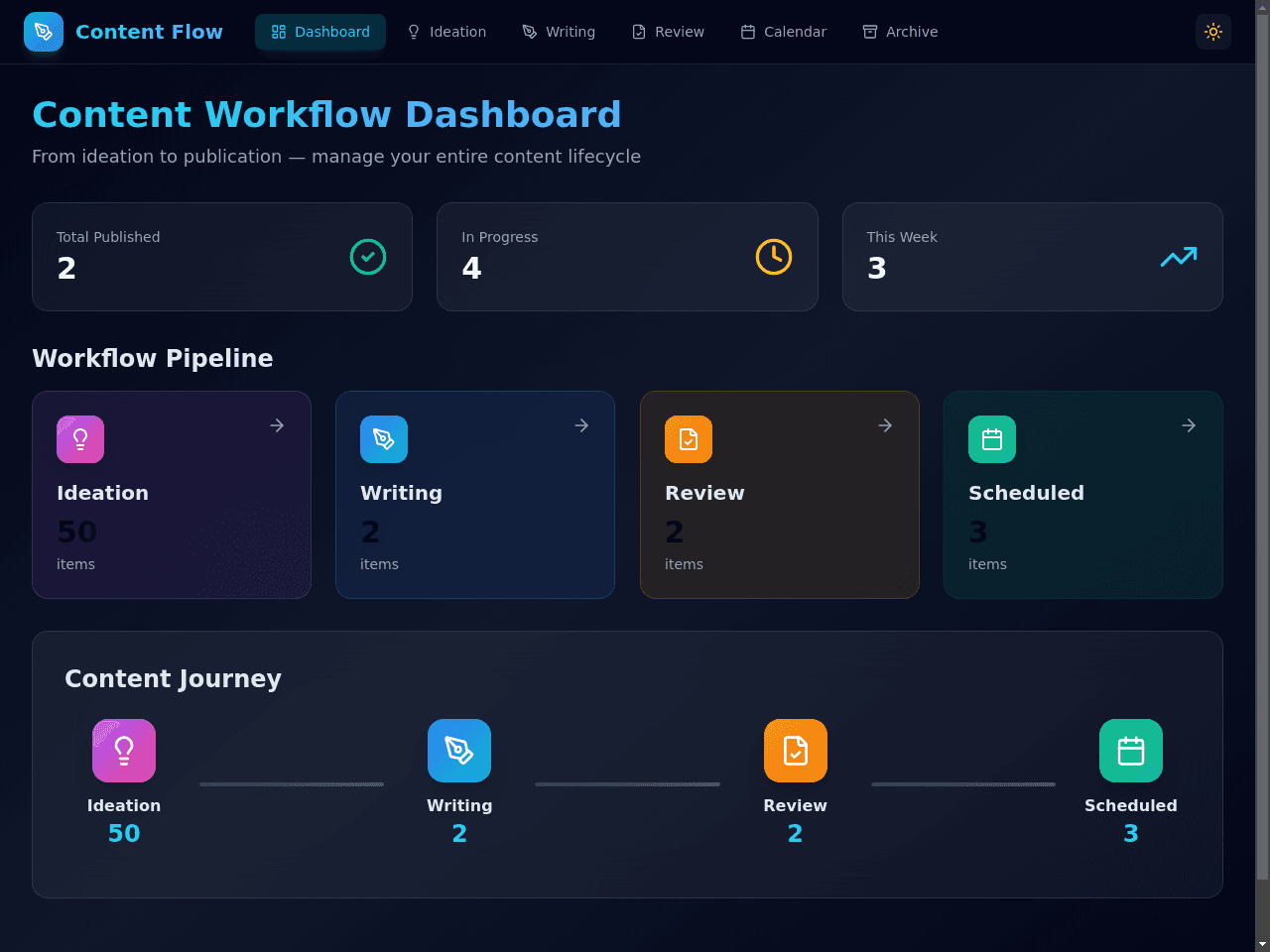1270x952 pixels.
Task: Click the This Week trending arrow icon
Action: 1179,257
